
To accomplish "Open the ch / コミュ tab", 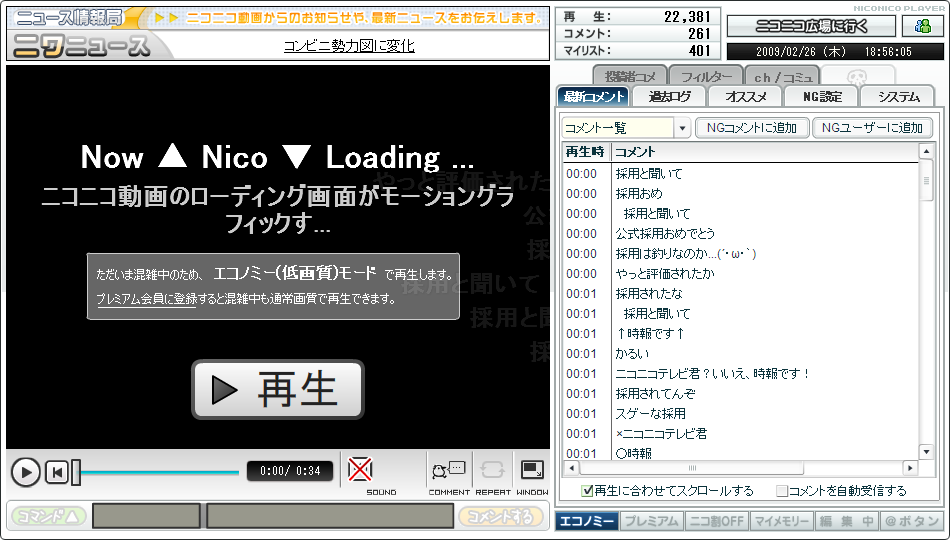I will point(782,76).
